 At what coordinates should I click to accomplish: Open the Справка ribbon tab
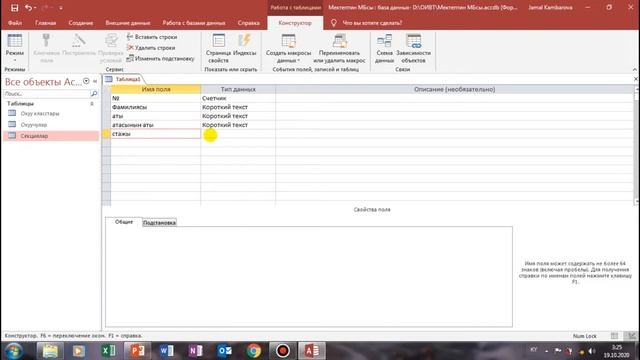[x=249, y=23]
